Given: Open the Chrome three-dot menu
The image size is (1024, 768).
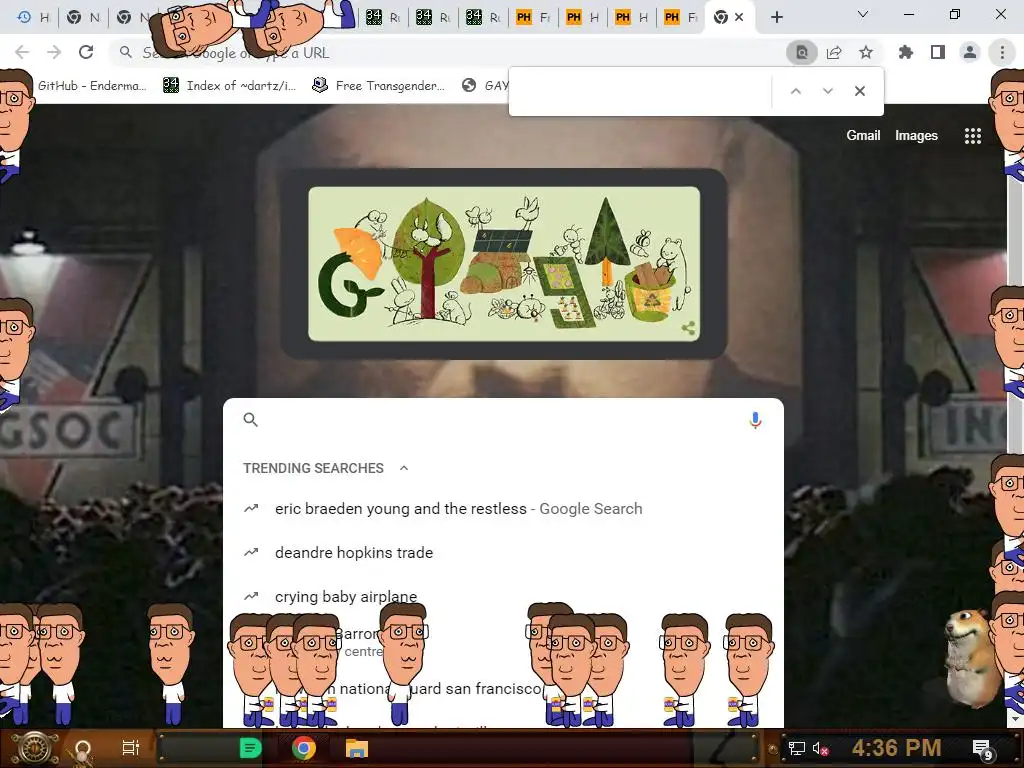Looking at the screenshot, I should [x=1002, y=52].
